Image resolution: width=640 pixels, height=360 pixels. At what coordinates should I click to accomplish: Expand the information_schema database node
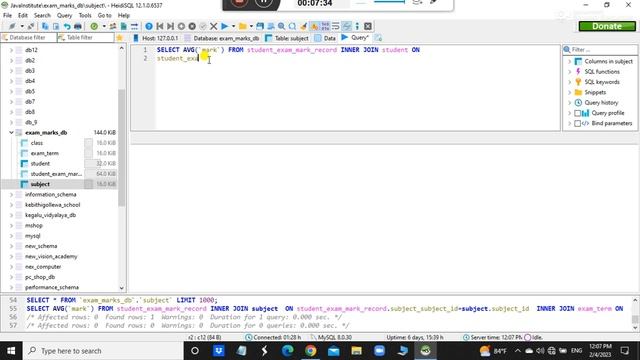pyautogui.click(x=11, y=195)
